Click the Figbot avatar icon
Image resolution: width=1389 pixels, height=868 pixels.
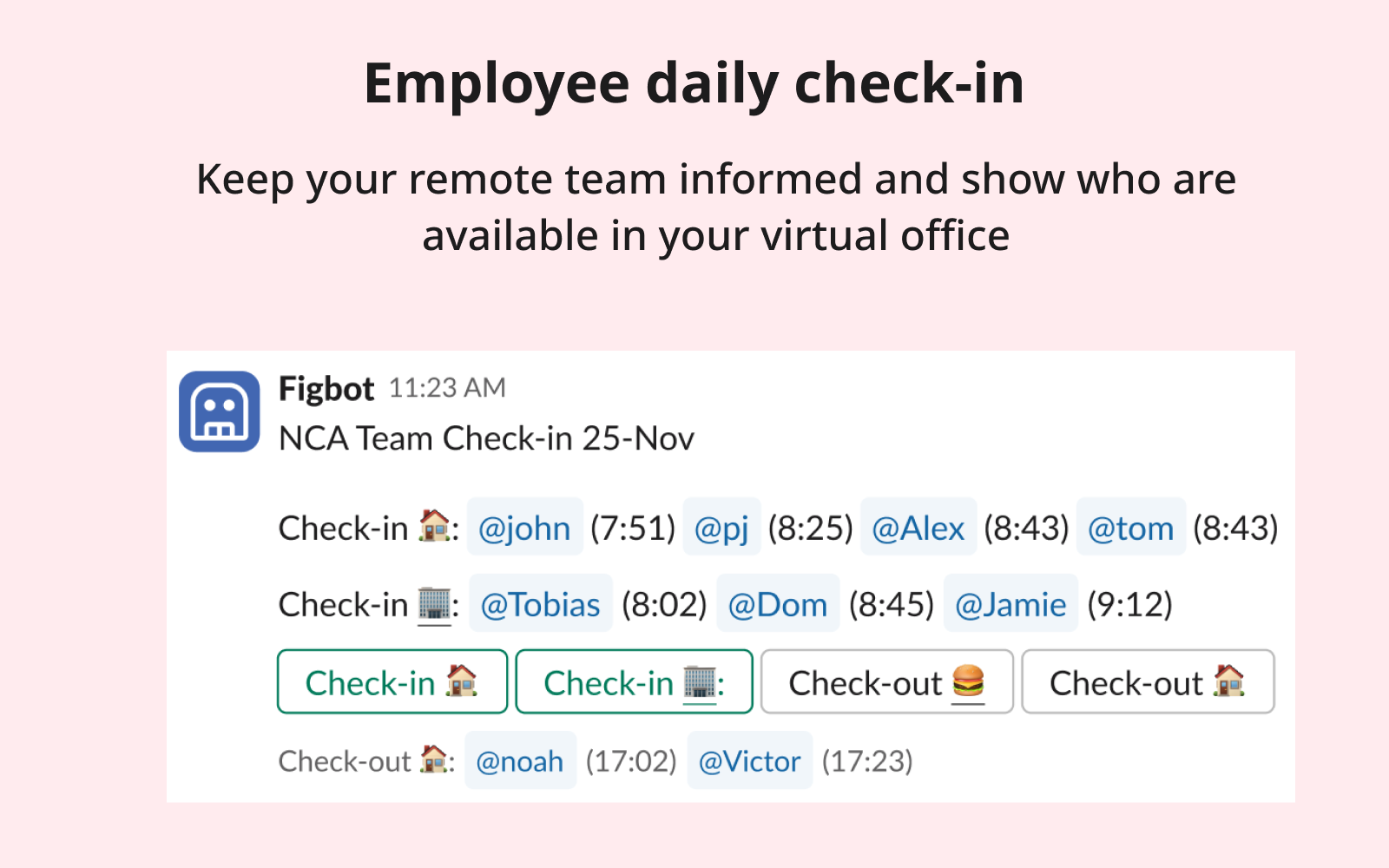[x=220, y=411]
